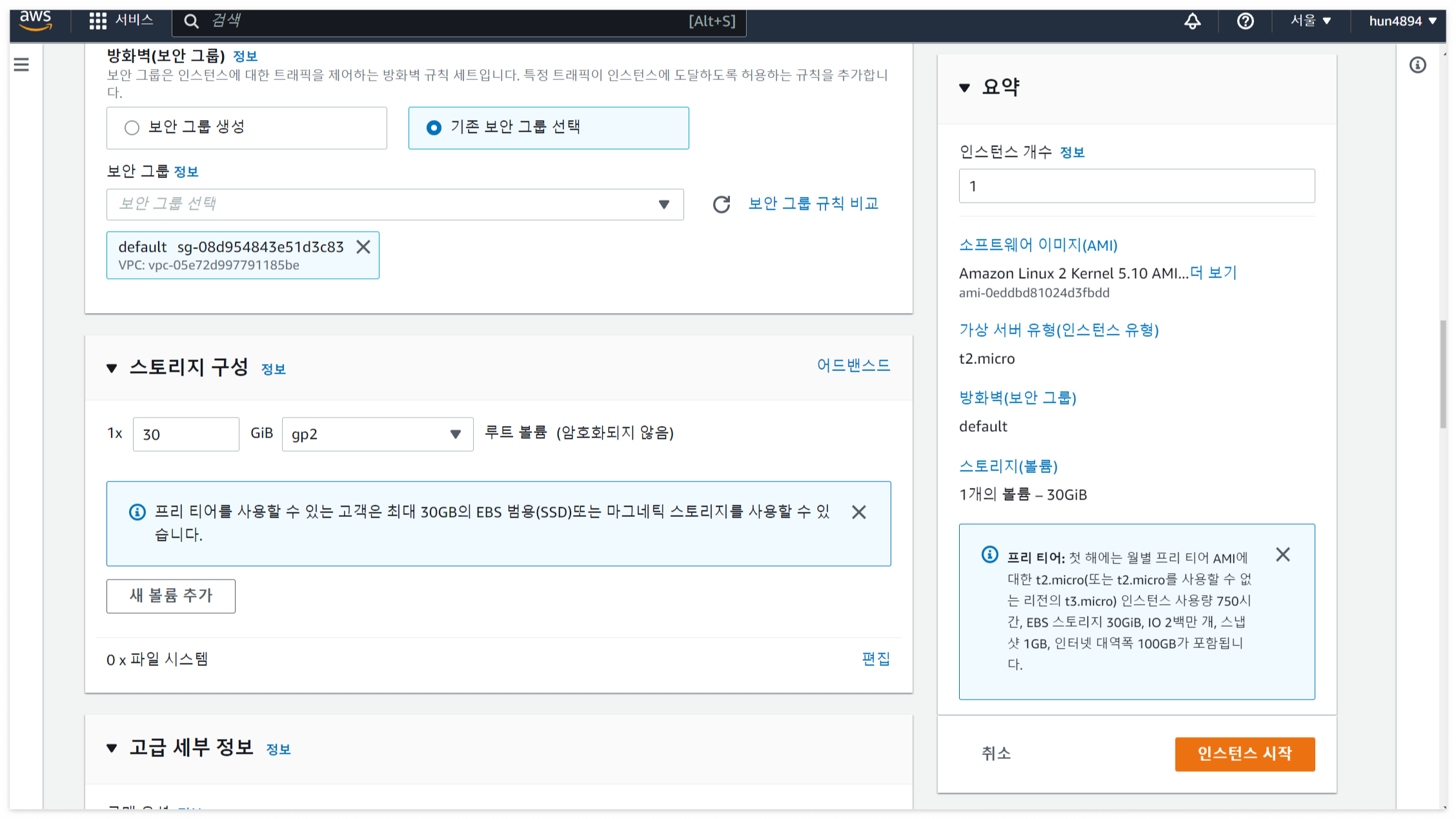The image size is (1456, 819).
Task: Open the info panel icon at right
Action: 1417,65
